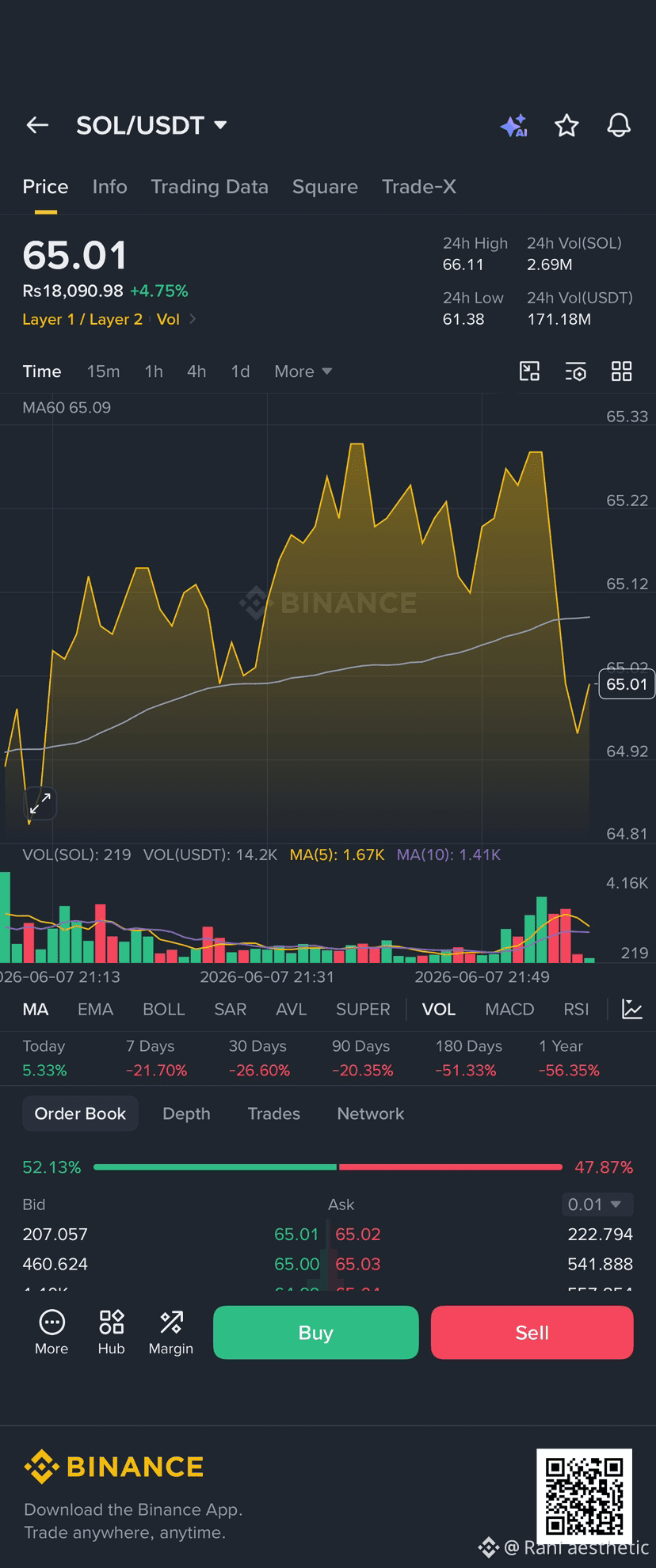The height and width of the screenshot is (1568, 656).
Task: Toggle the VOL sub-indicator
Action: tap(439, 1010)
